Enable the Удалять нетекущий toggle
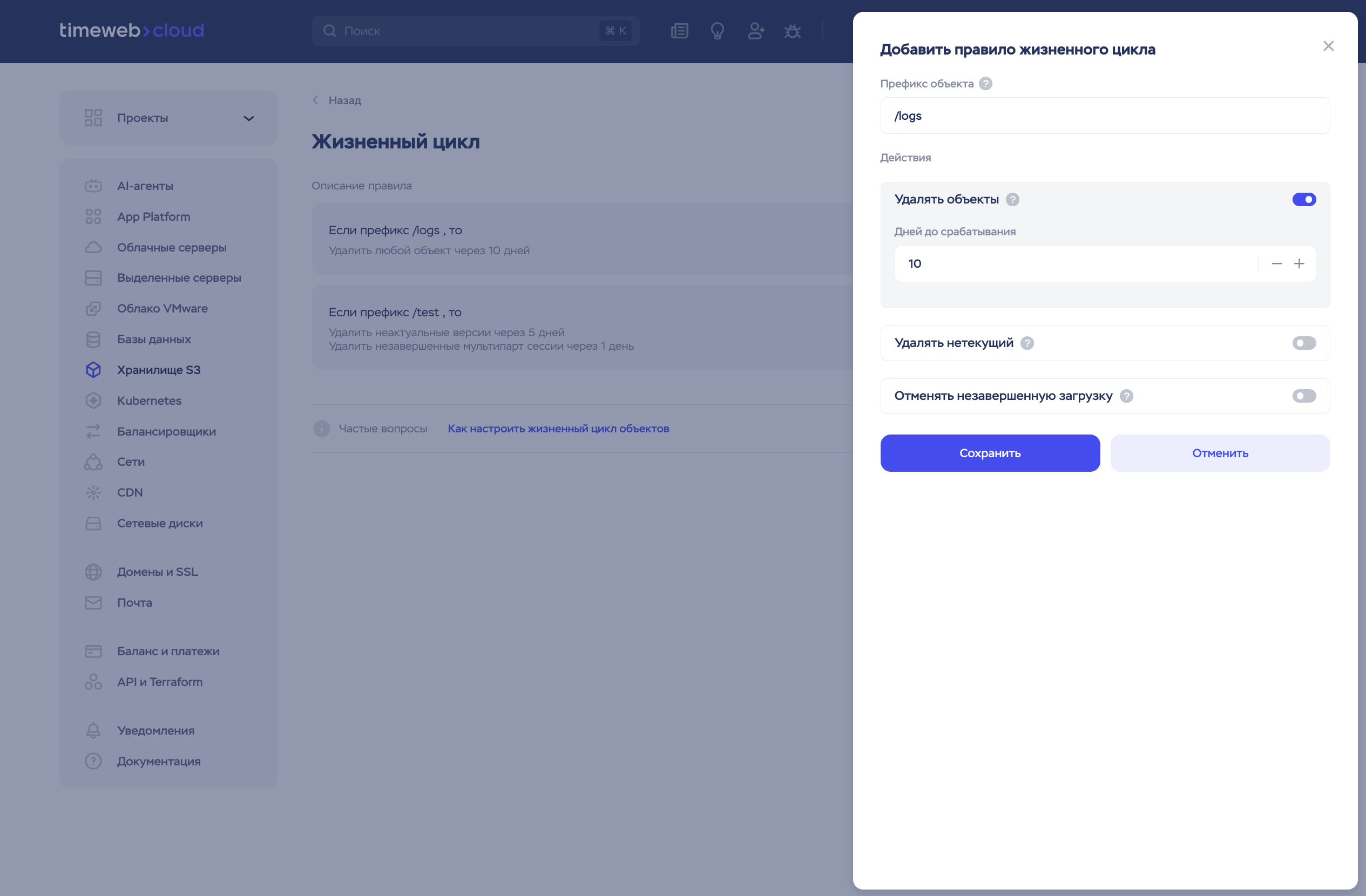Screen dimensions: 1366x896 tap(1304, 343)
